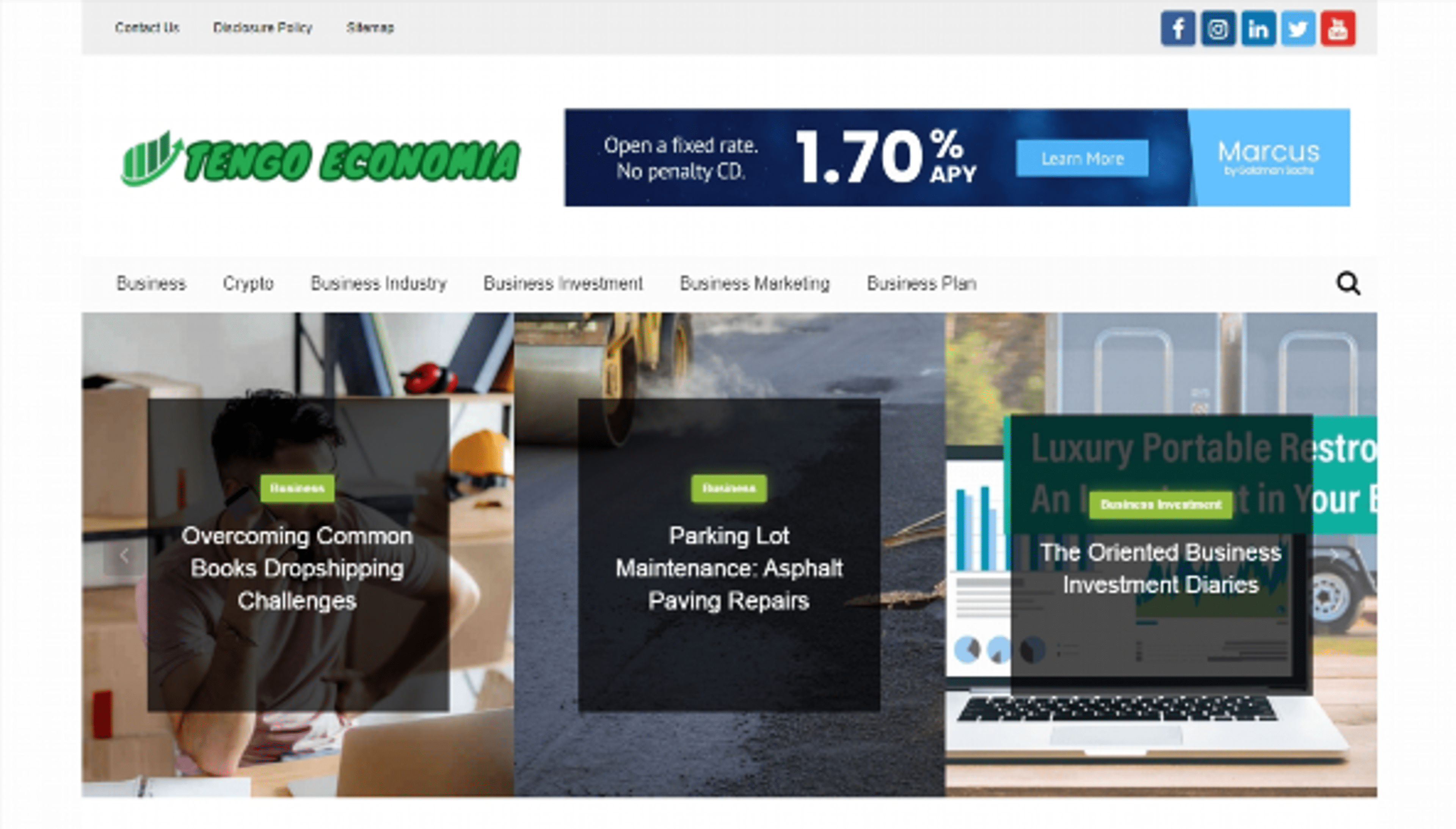1456x829 pixels.
Task: Open the YouTube social icon
Action: coord(1338,28)
